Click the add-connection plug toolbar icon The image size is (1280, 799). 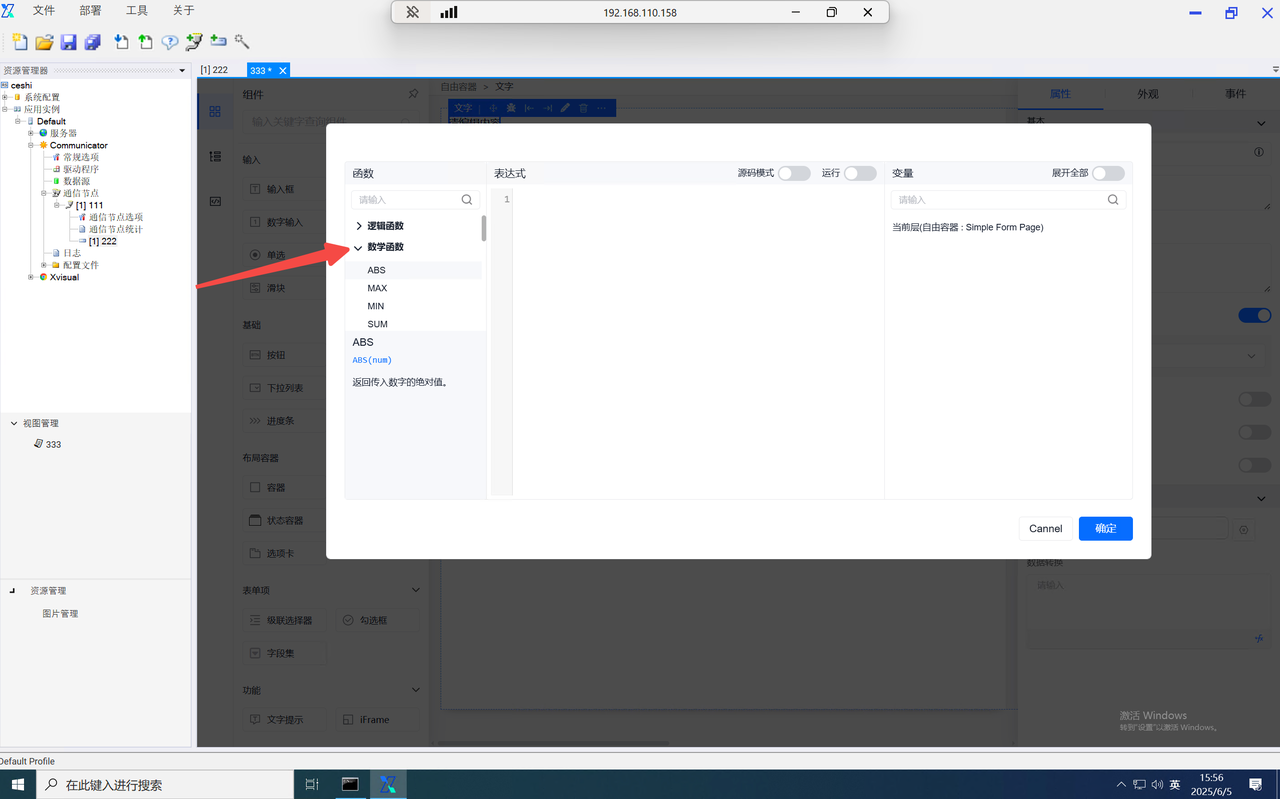coord(194,42)
